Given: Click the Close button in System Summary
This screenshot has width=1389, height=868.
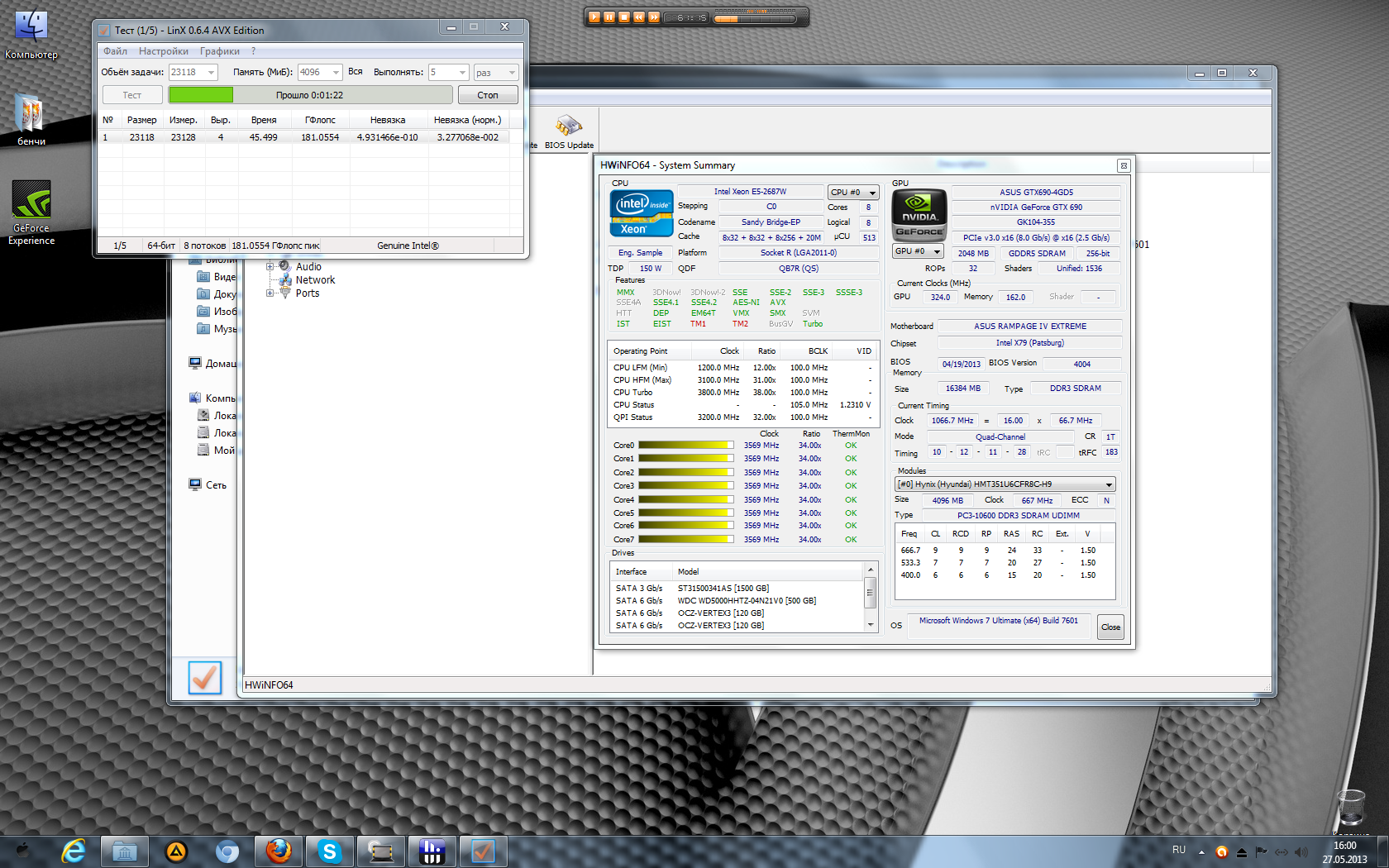Looking at the screenshot, I should 1110,627.
